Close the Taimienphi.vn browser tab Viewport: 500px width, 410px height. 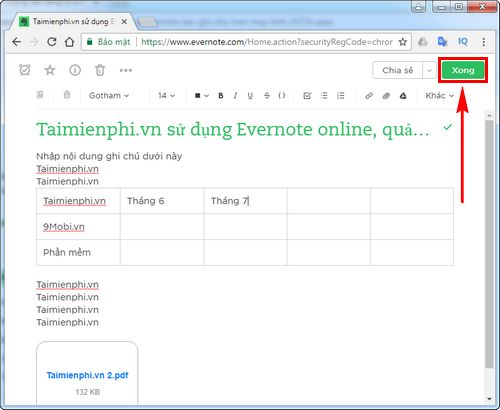click(x=124, y=22)
